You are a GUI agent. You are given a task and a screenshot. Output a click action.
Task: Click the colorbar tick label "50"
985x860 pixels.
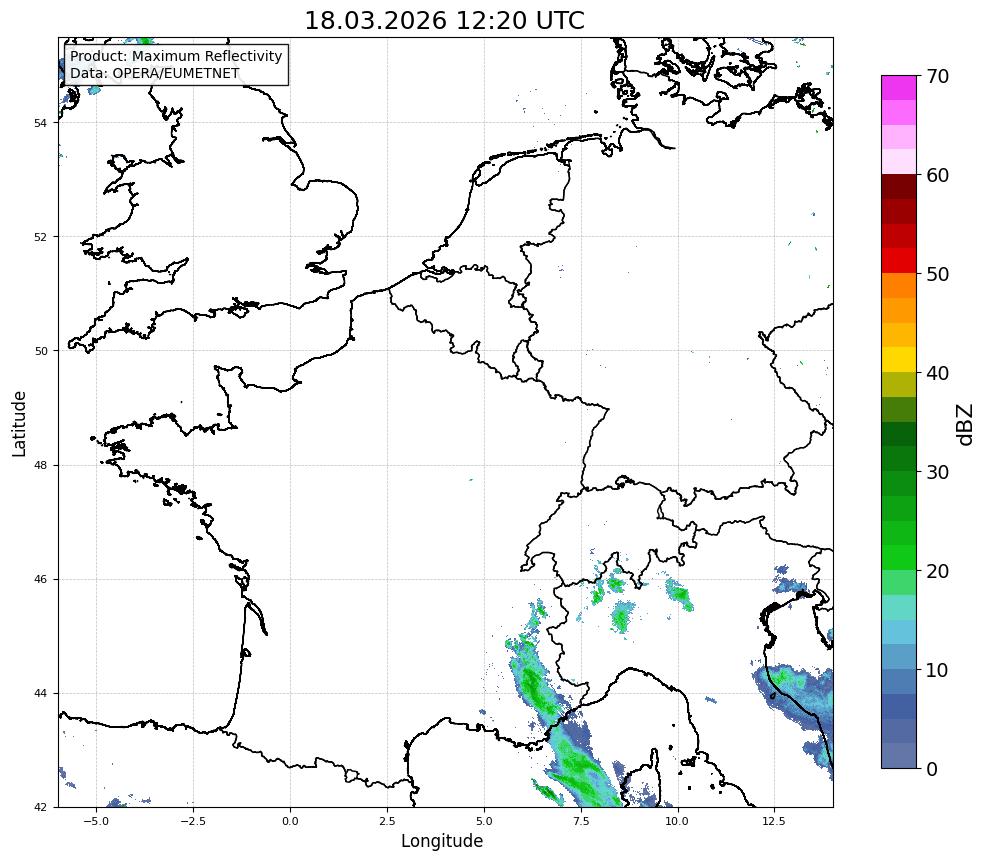click(x=937, y=275)
